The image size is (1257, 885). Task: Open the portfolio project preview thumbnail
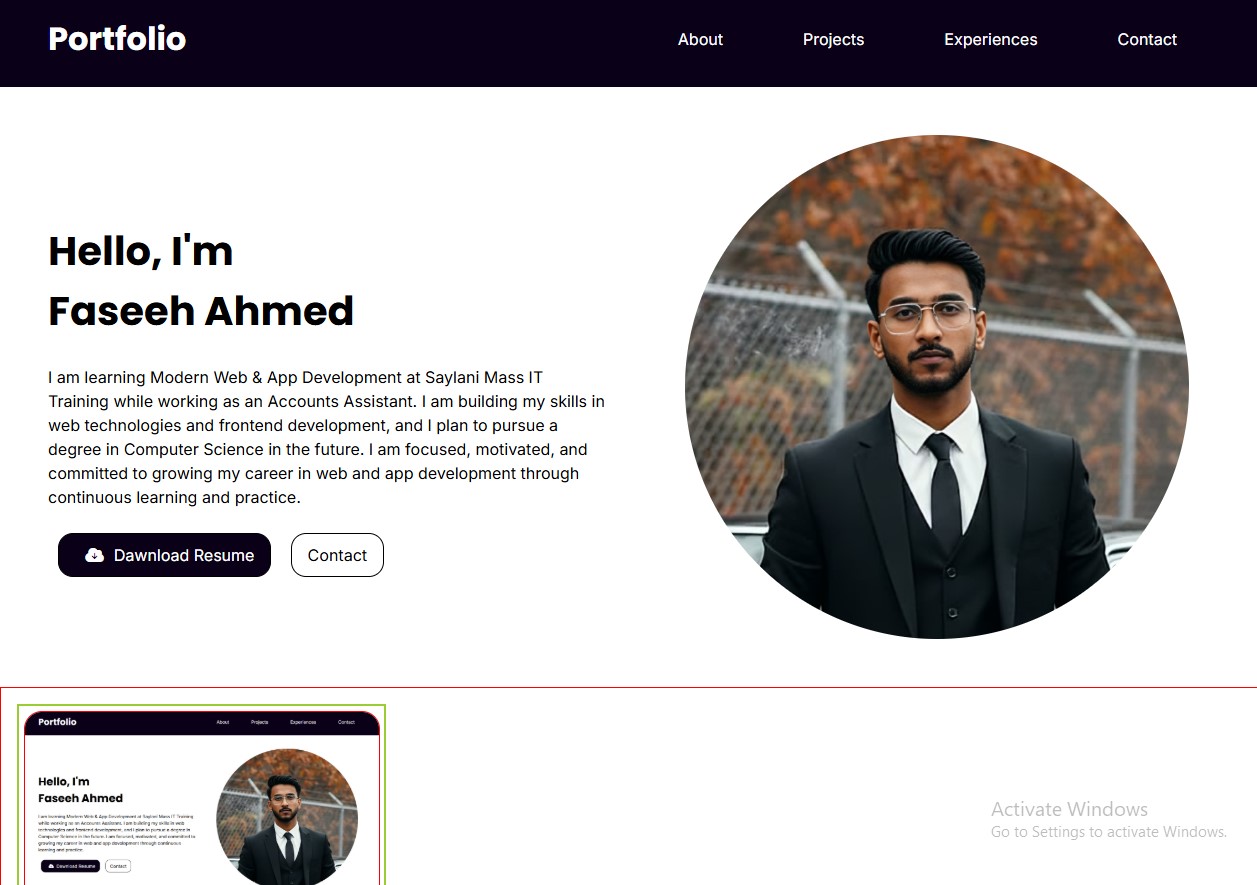202,795
